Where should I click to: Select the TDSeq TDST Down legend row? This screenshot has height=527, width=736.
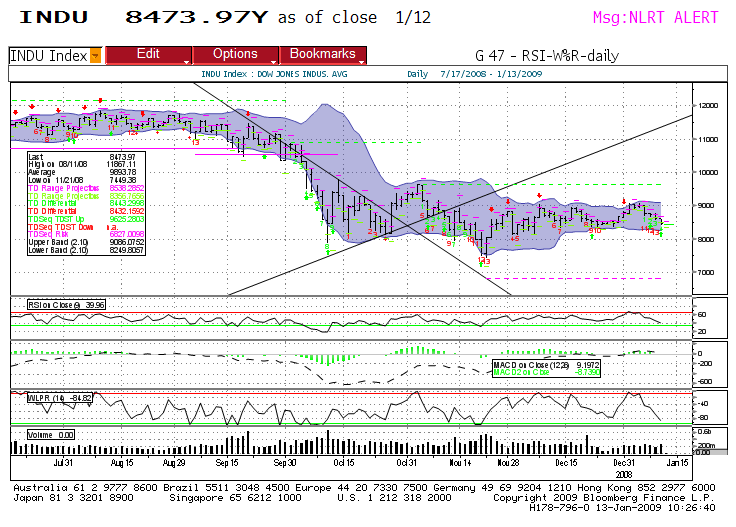point(86,227)
